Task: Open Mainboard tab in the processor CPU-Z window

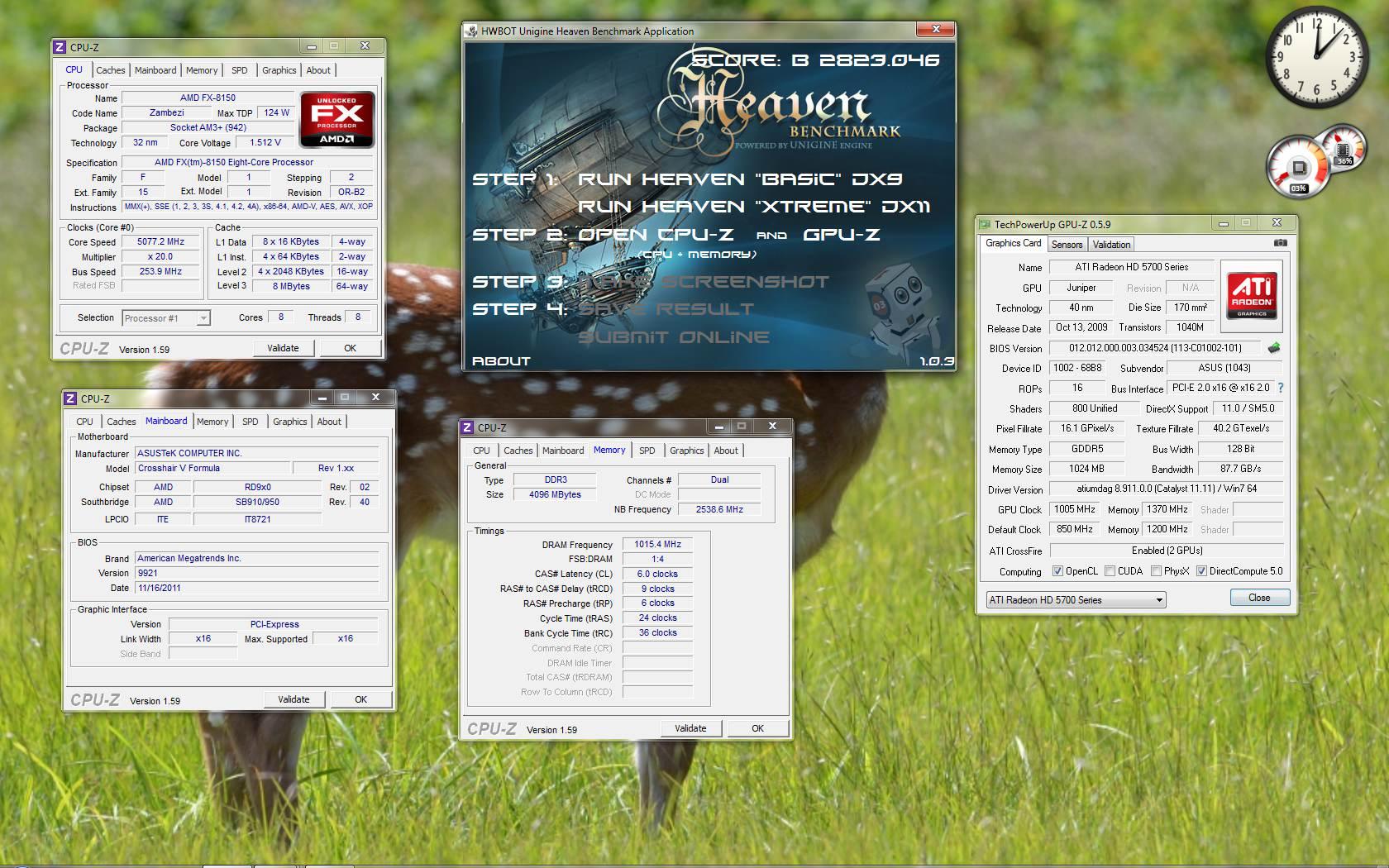Action: (155, 70)
